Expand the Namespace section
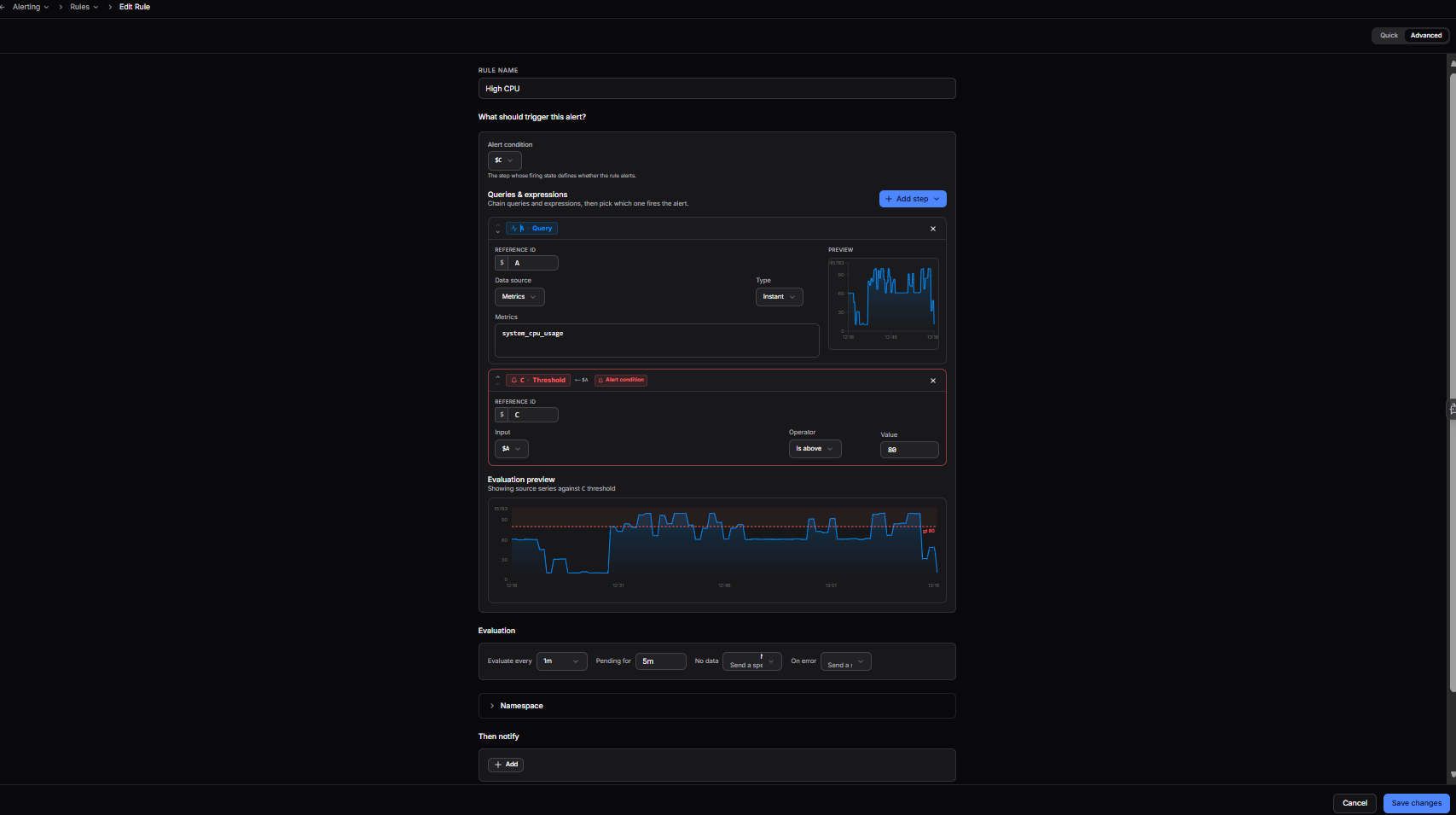The height and width of the screenshot is (815, 1456). (716, 706)
